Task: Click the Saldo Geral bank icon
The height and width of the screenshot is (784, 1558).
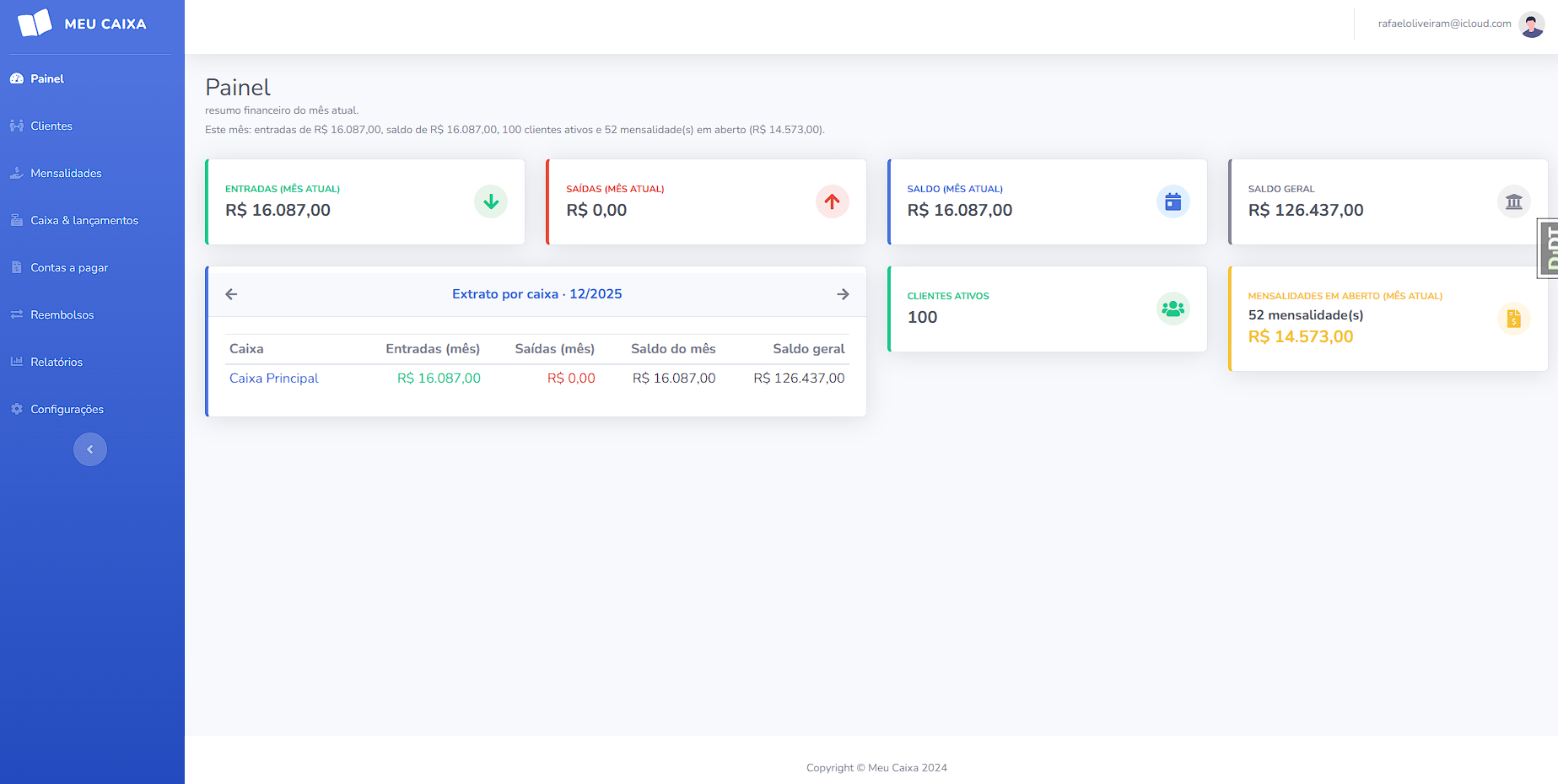Action: [x=1514, y=201]
